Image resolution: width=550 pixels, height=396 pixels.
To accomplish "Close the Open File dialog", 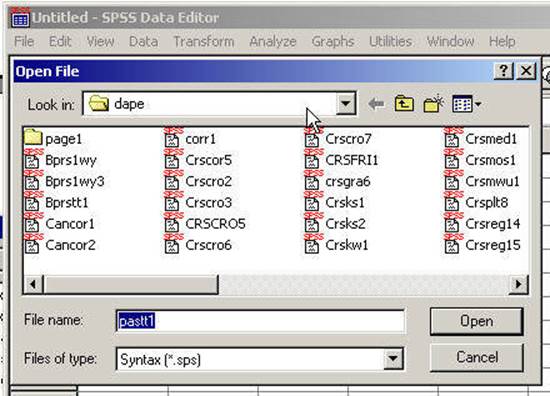I will click(526, 71).
